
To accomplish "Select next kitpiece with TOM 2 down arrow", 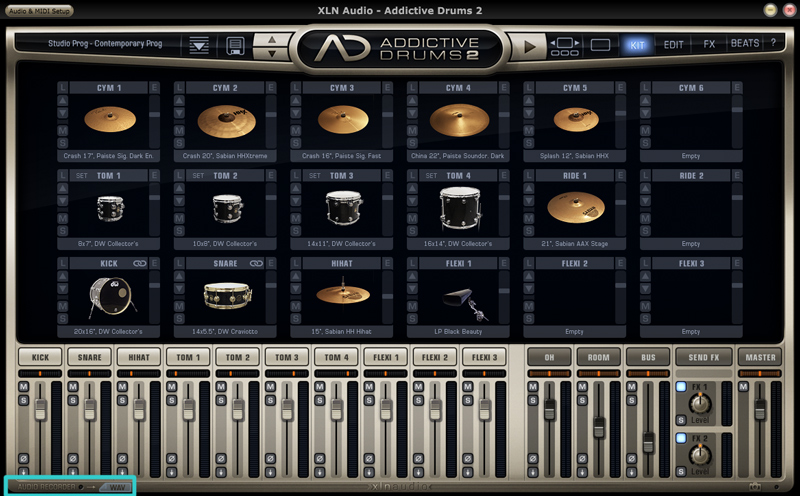I will tap(179, 201).
